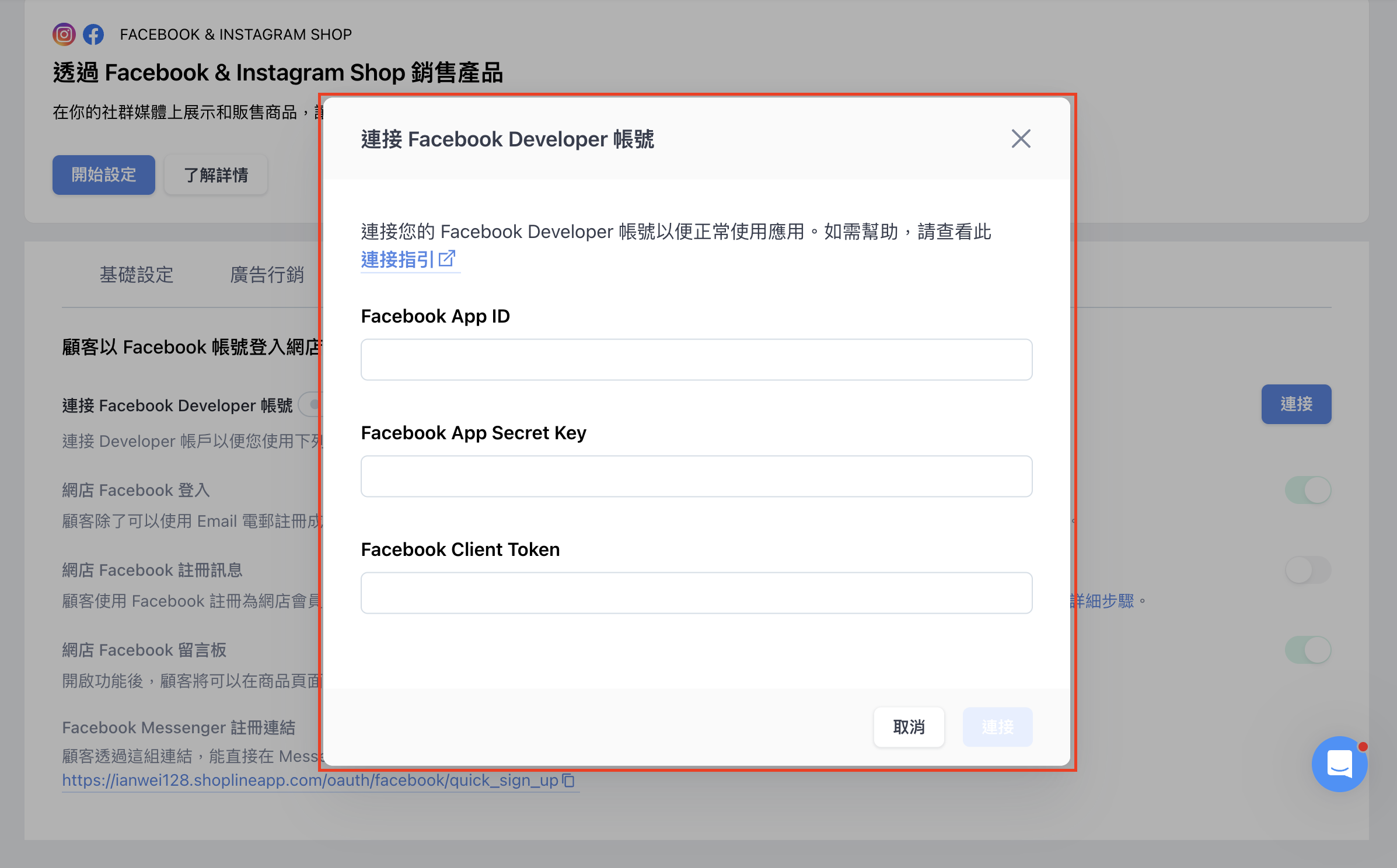Click the 開始設定 button
This screenshot has width=1397, height=868.
104,174
